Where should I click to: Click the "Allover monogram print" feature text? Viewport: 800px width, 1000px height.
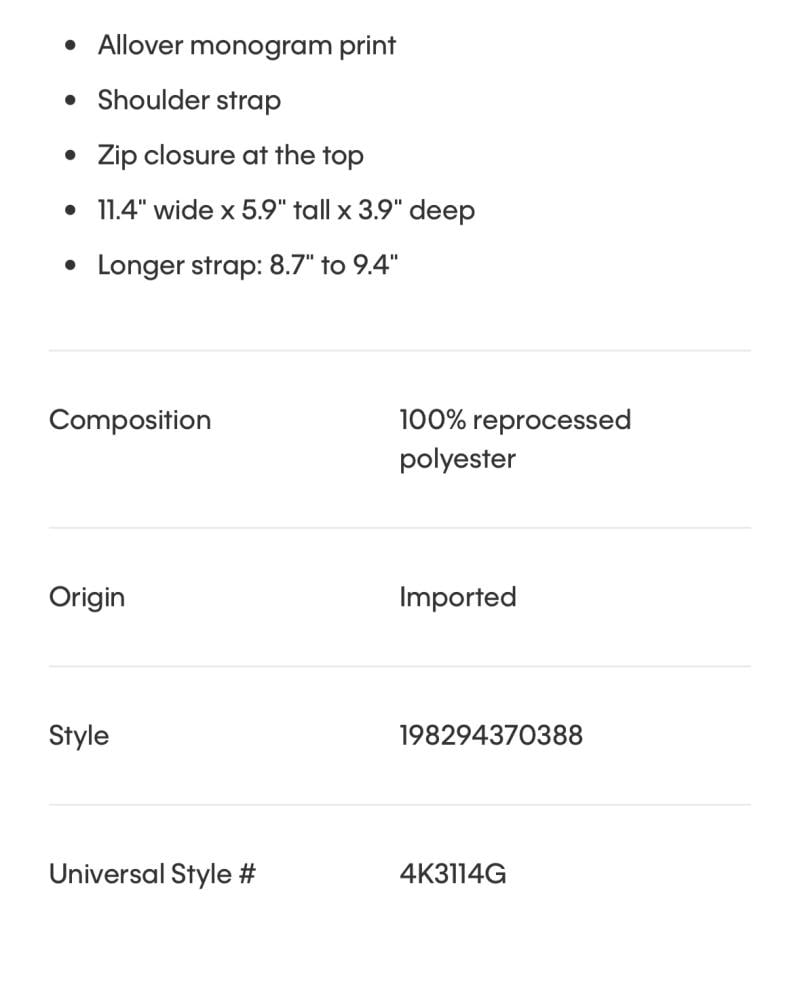[x=246, y=46]
